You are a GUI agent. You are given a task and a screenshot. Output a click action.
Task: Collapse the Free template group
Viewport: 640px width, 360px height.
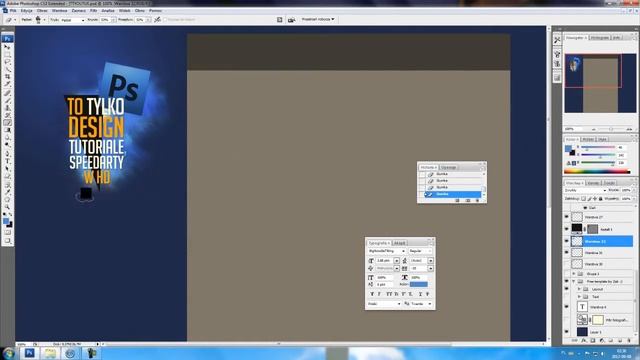574,282
